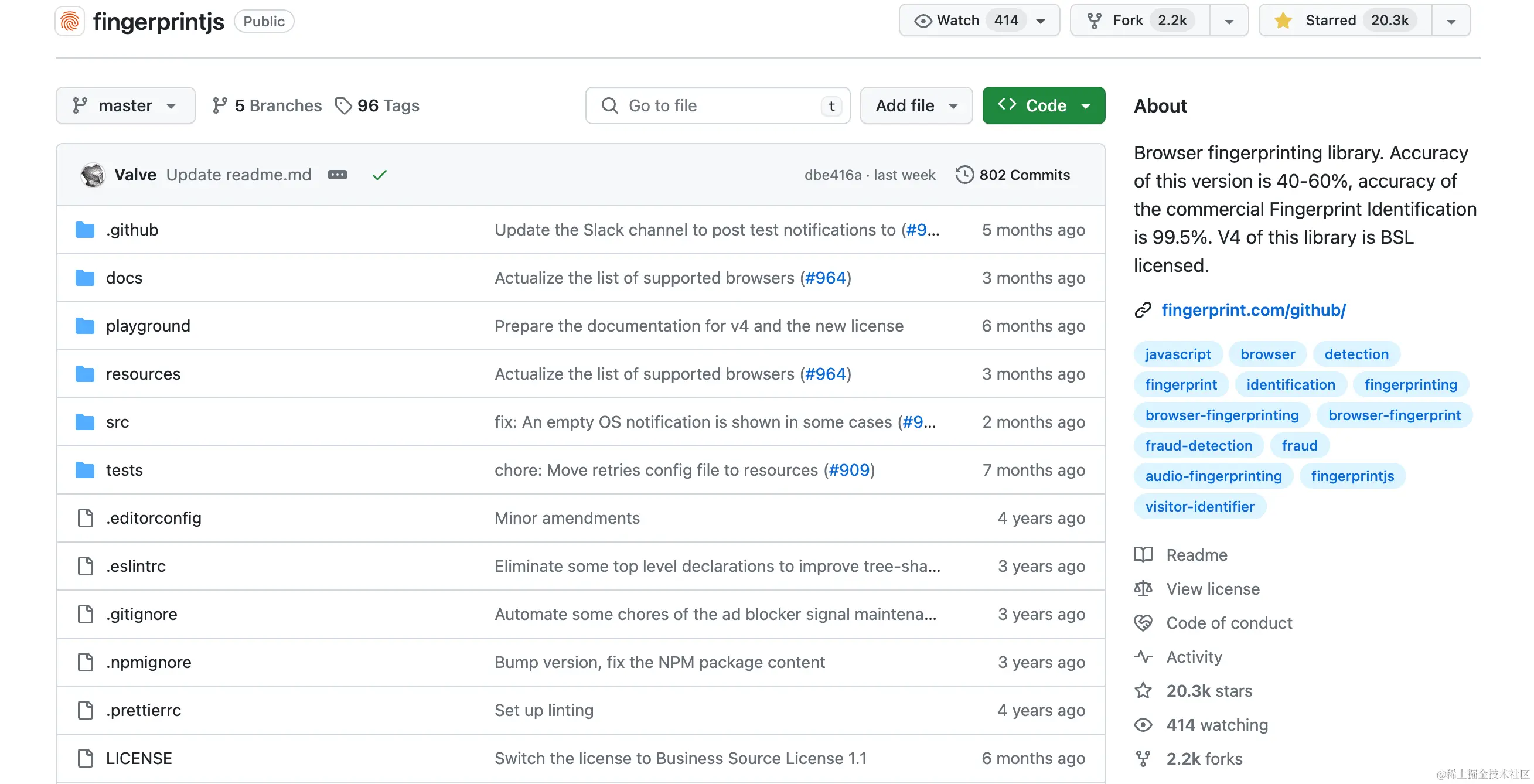Click the resources folder icon
The height and width of the screenshot is (784, 1534).
tap(84, 374)
